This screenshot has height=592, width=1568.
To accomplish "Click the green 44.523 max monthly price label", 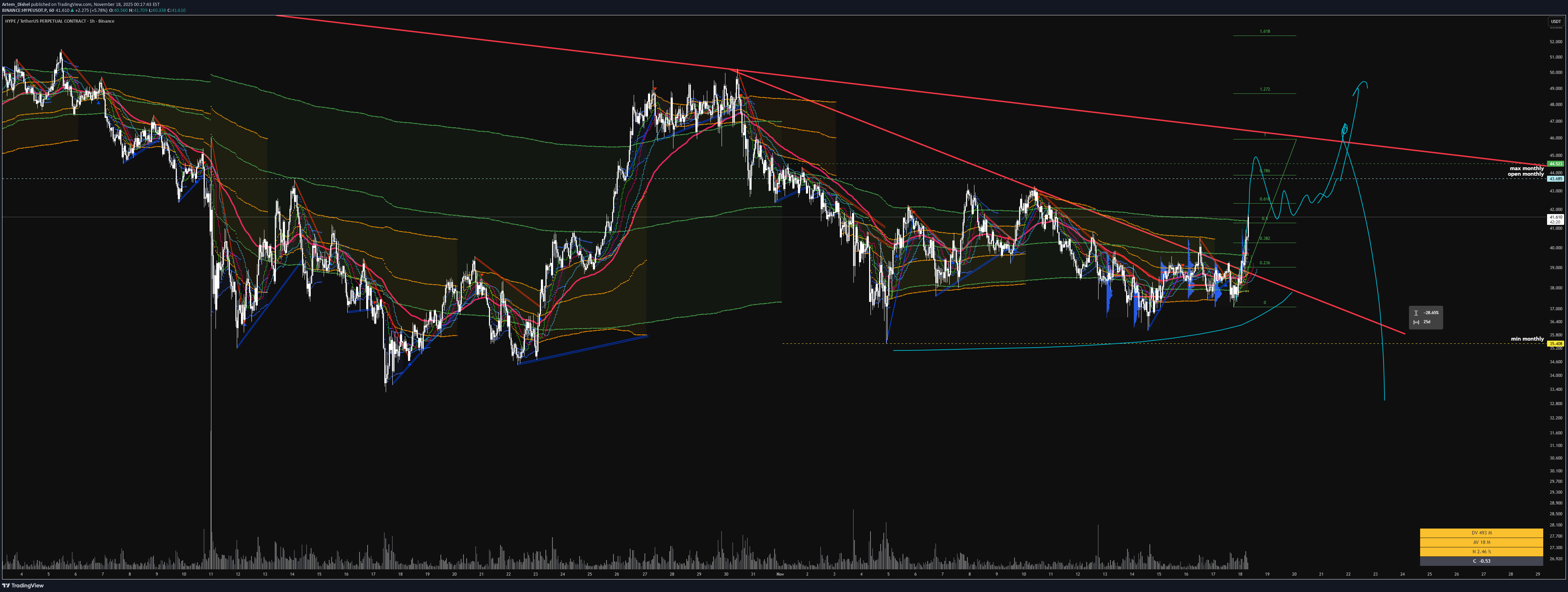I will pyautogui.click(x=1555, y=164).
